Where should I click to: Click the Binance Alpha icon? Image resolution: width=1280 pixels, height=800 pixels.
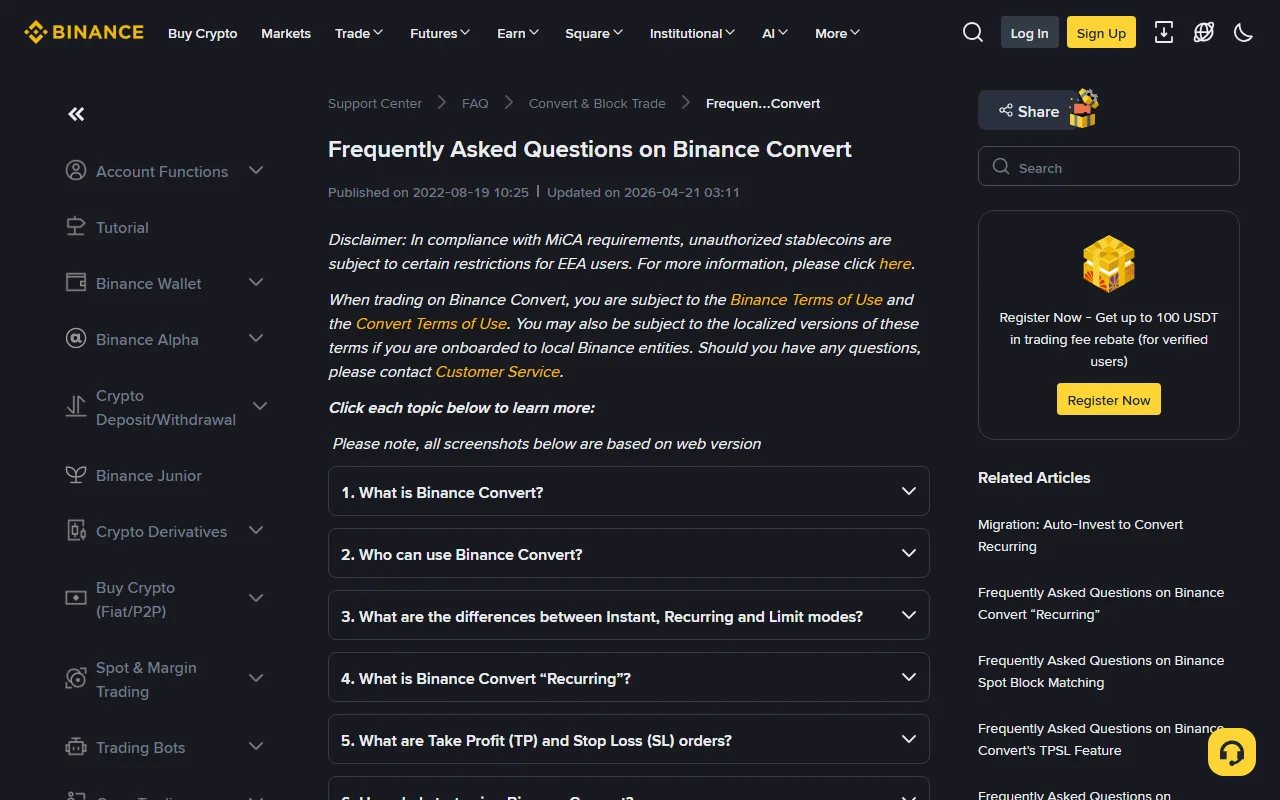click(x=76, y=339)
